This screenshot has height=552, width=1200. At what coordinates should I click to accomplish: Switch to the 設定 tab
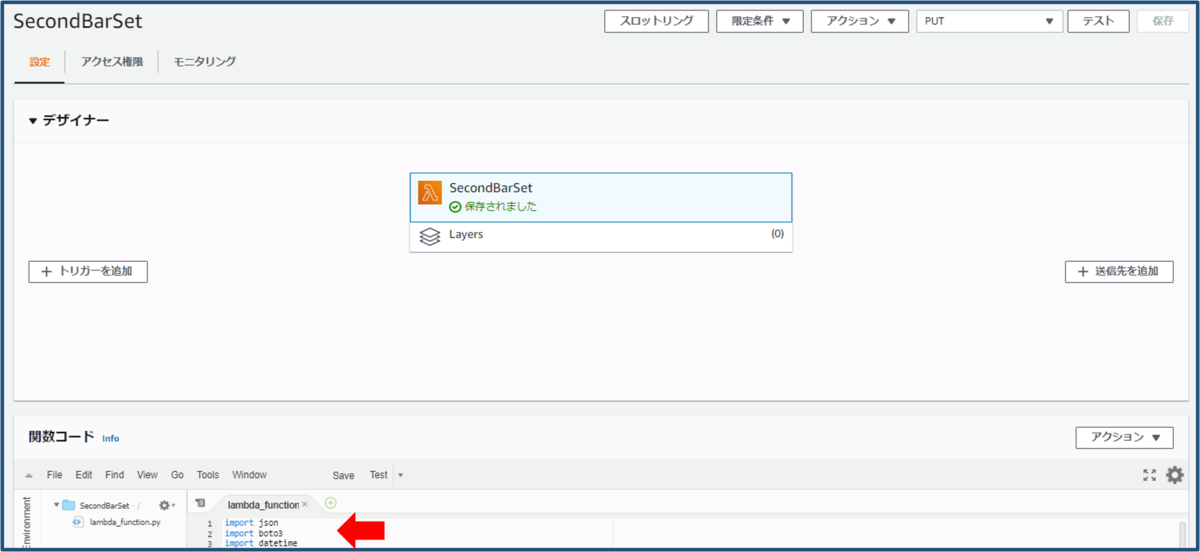click(x=40, y=62)
